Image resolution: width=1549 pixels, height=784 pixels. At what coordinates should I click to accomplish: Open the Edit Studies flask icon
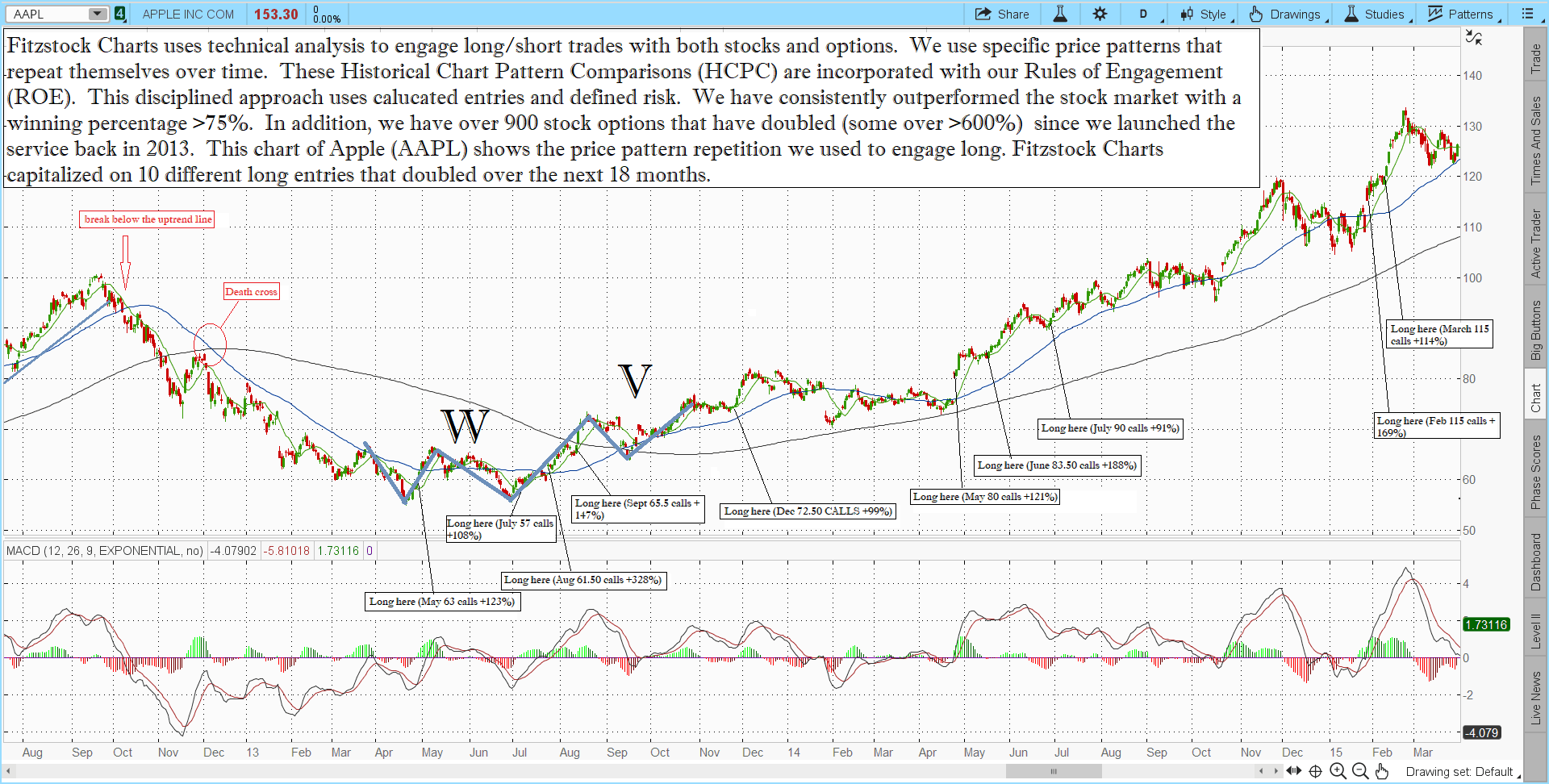click(1060, 14)
